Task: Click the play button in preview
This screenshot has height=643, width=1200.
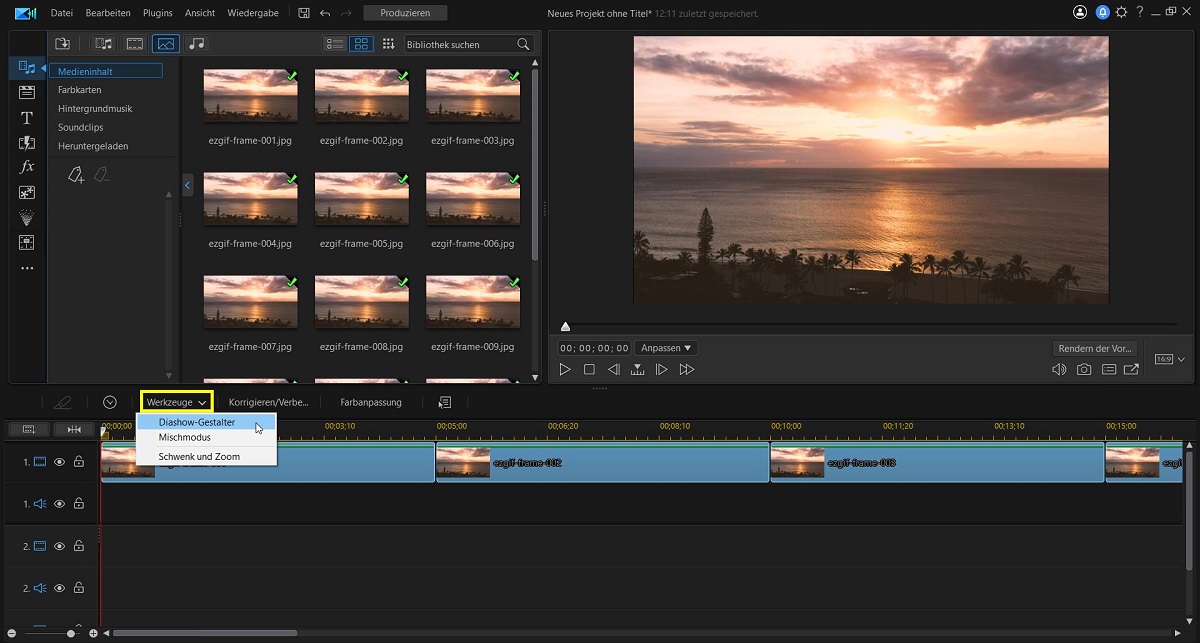Action: coord(565,369)
